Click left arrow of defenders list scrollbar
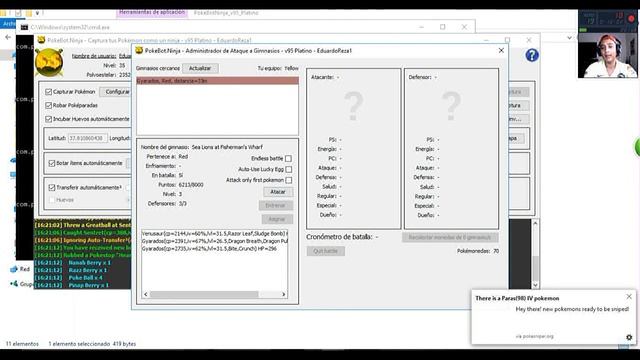This screenshot has width=640, height=360. click(x=146, y=294)
